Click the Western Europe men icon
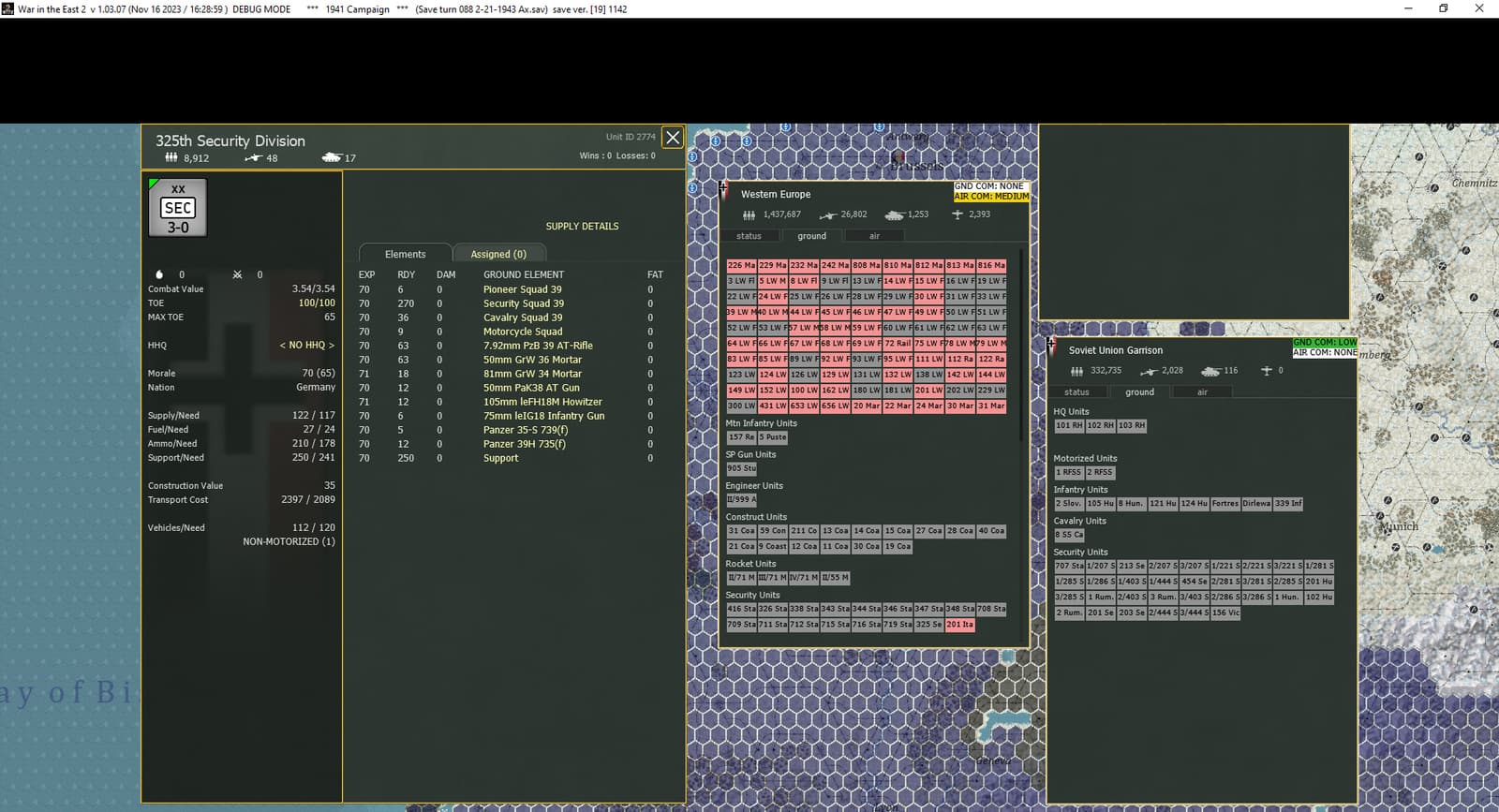1499x812 pixels. click(749, 215)
